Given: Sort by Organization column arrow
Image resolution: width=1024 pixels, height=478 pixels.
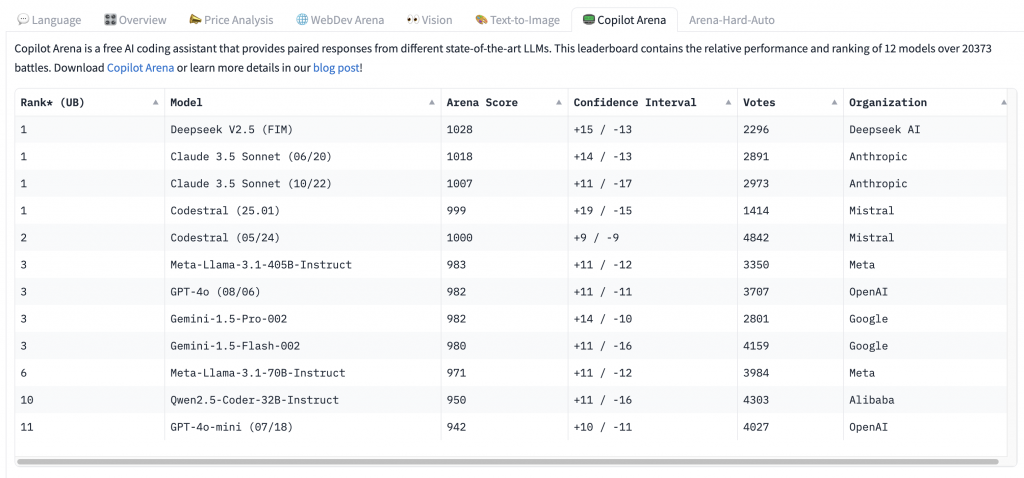Looking at the screenshot, I should (x=1004, y=103).
